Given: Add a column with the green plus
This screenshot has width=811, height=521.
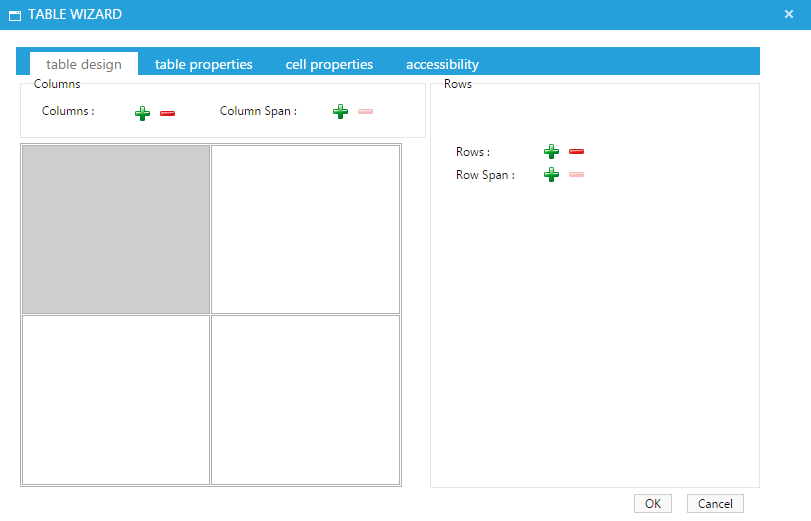Looking at the screenshot, I should coord(142,113).
